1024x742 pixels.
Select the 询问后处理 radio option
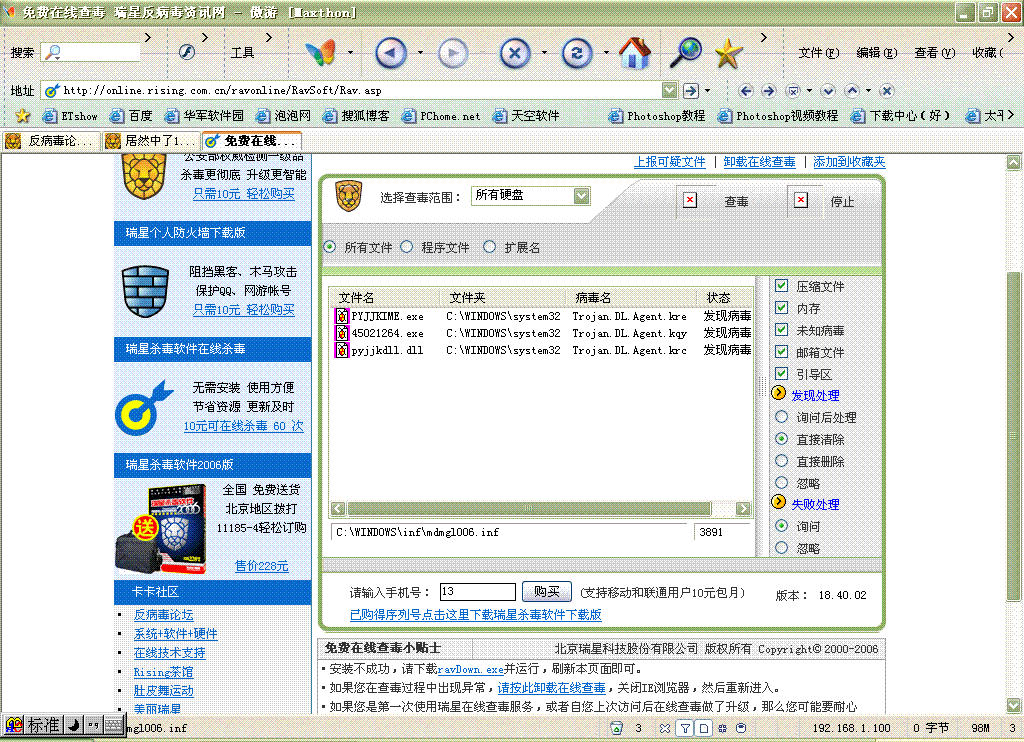pyautogui.click(x=781, y=417)
